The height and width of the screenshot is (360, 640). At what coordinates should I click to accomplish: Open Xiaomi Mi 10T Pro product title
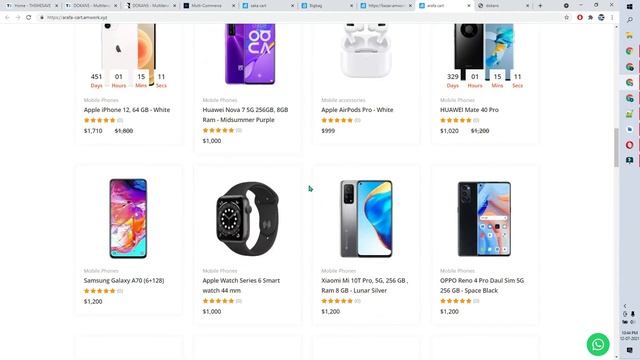pos(364,285)
